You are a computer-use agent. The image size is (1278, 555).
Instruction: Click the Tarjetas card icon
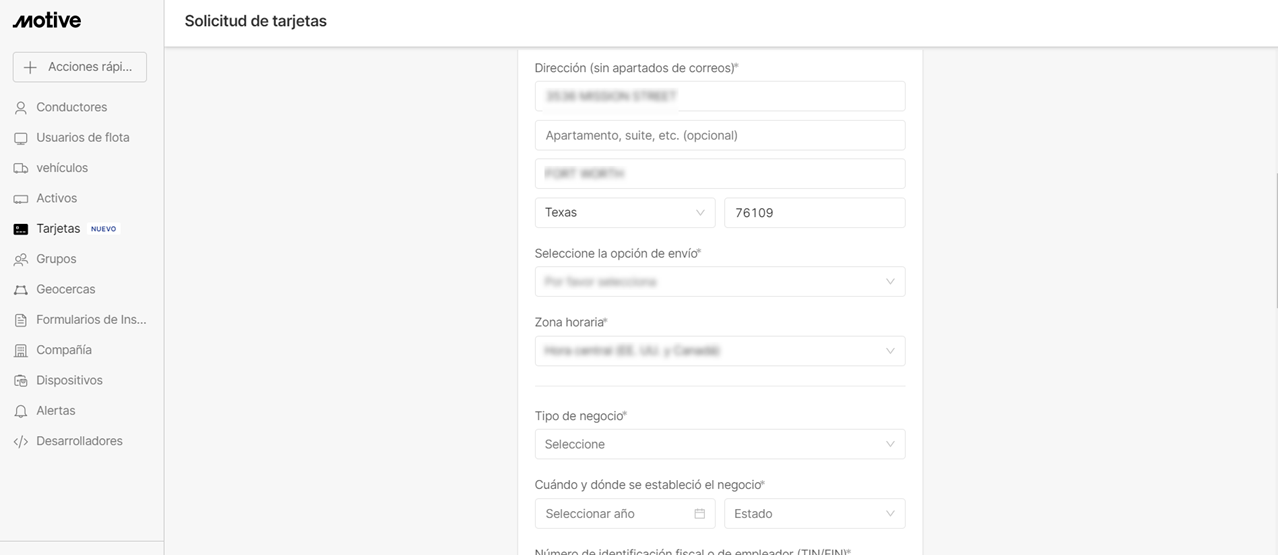tap(20, 229)
